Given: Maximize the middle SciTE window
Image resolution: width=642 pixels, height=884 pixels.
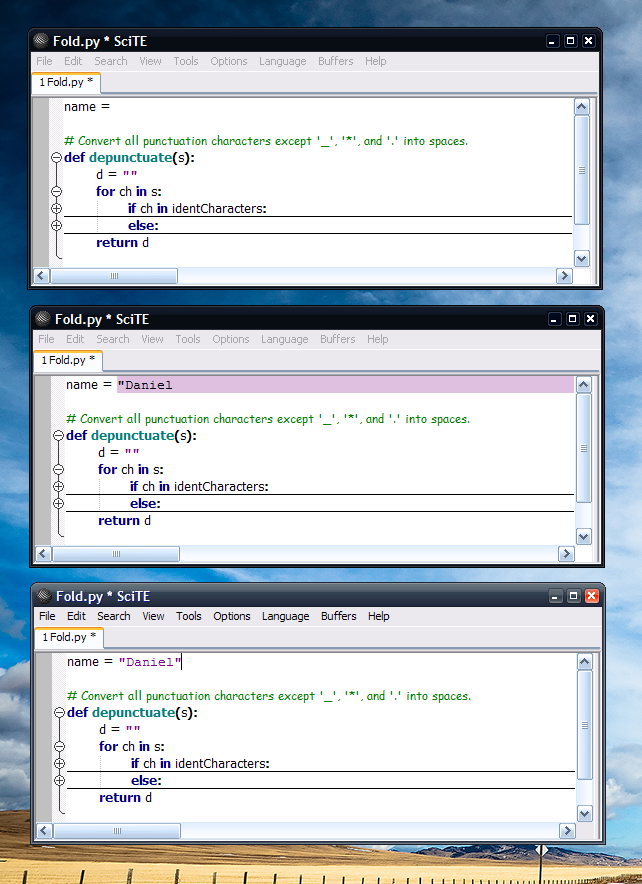Looking at the screenshot, I should click(x=572, y=319).
